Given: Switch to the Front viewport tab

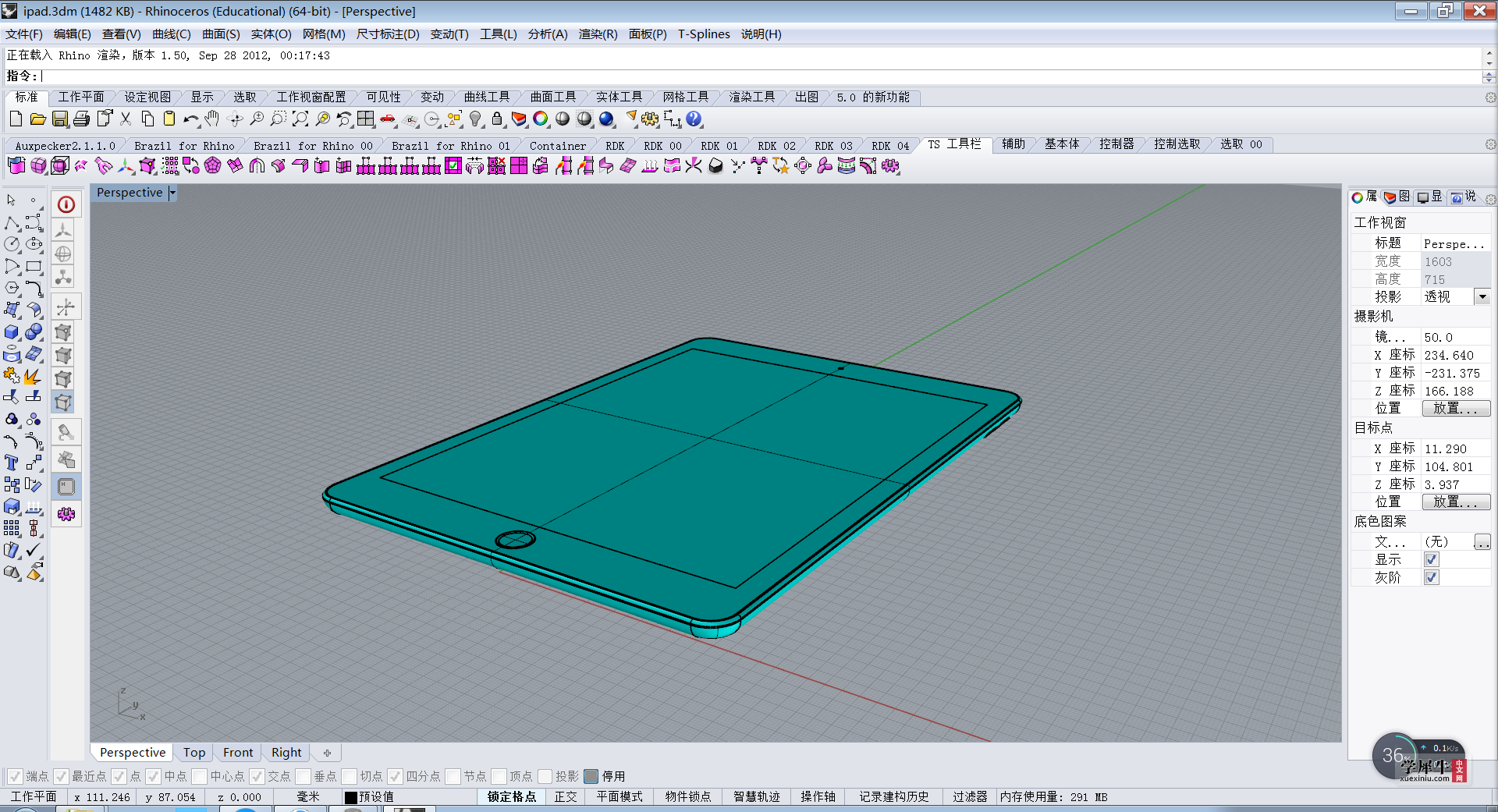Looking at the screenshot, I should 238,753.
